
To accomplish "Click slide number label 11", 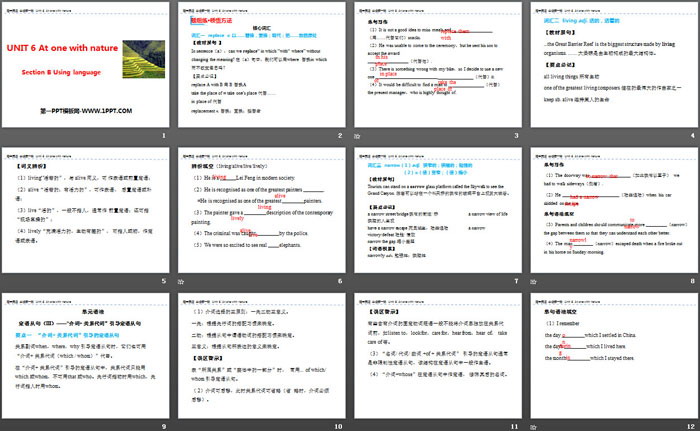I will (515, 427).
